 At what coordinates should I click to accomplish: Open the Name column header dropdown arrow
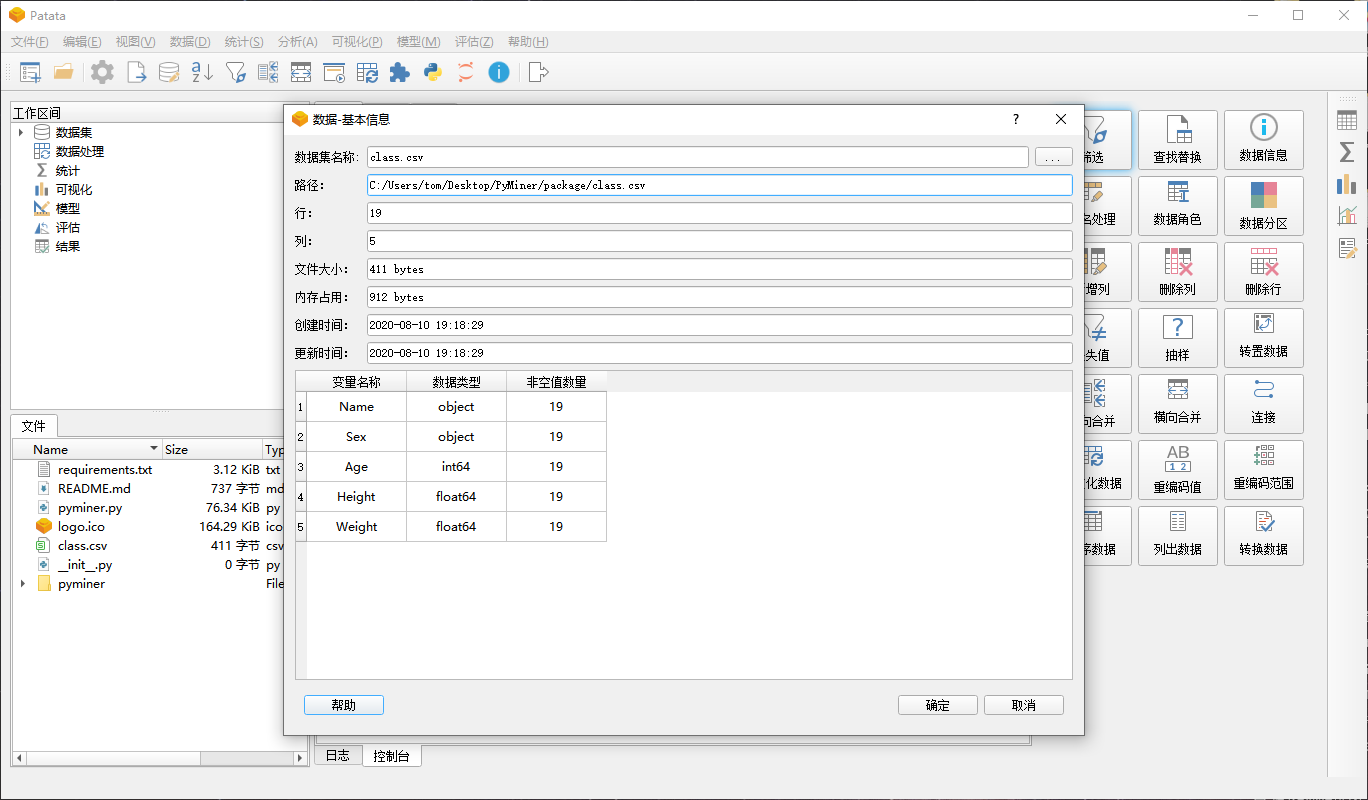(154, 449)
